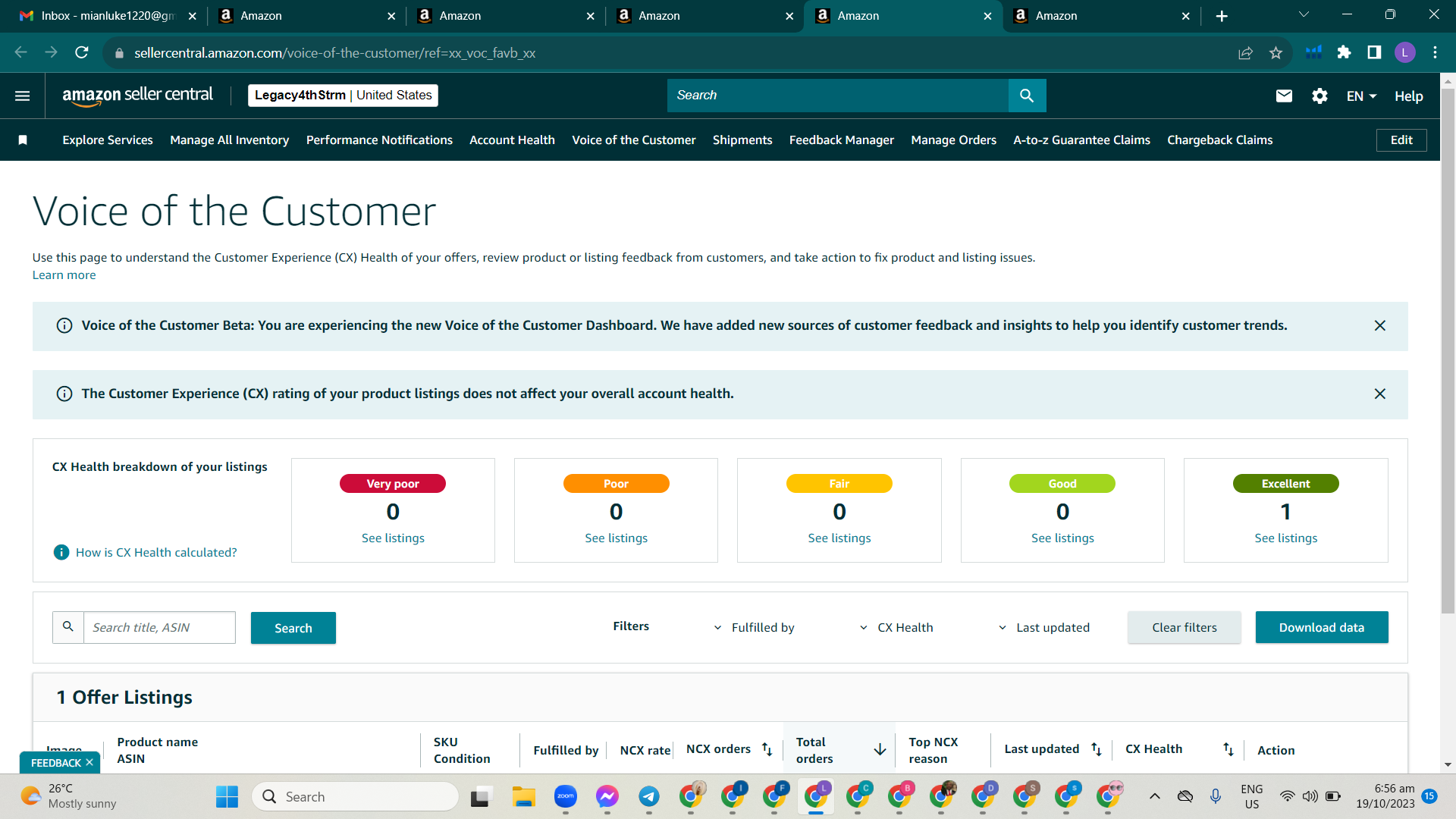Open Messenger from the taskbar
The image size is (1456, 819).
click(x=607, y=796)
